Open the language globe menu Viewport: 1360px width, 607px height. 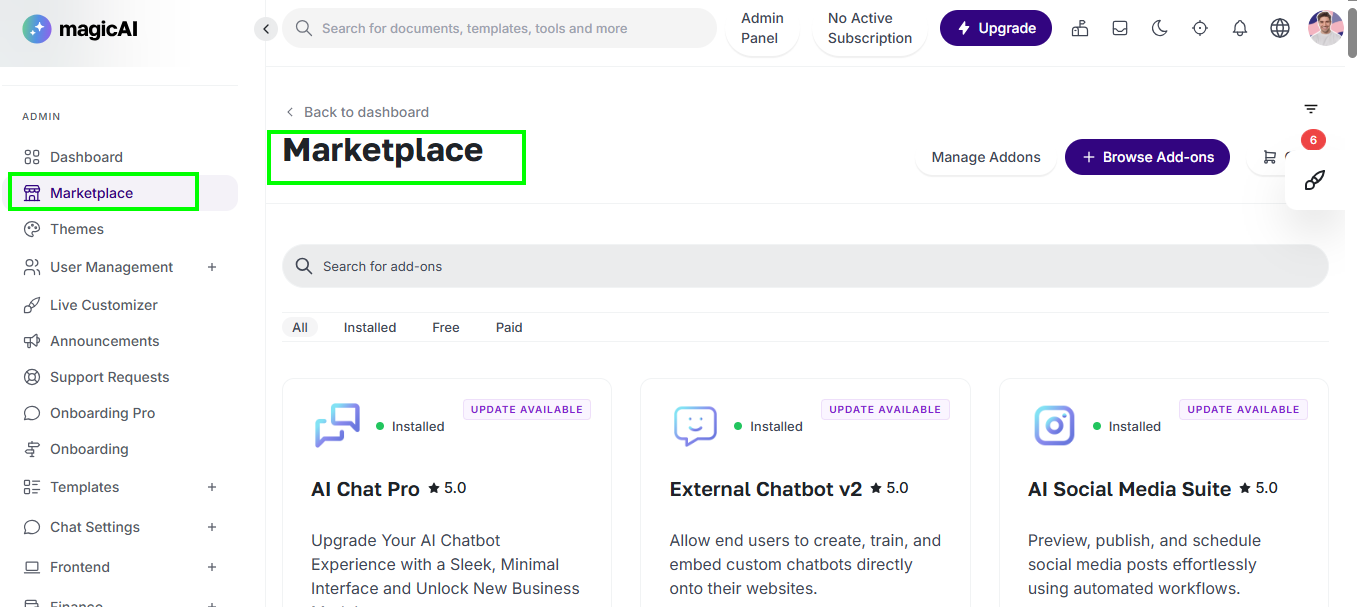coord(1280,29)
